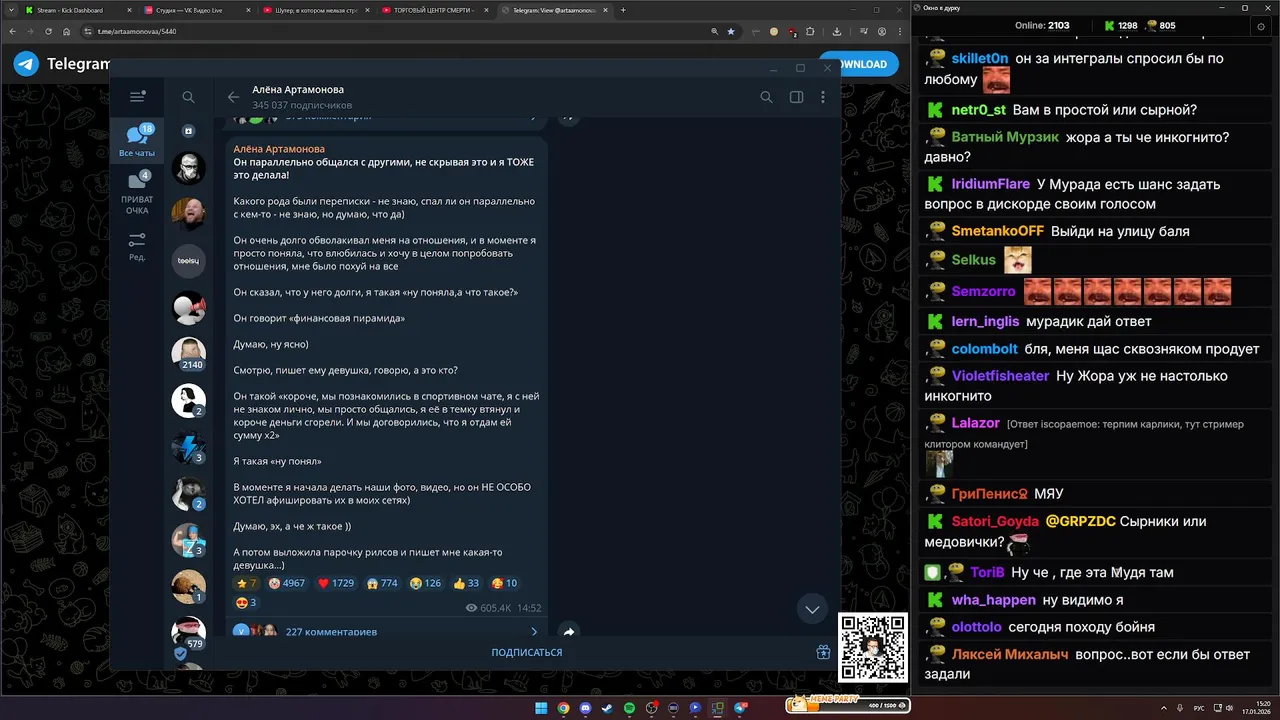Click the scream reaction with 774
The image size is (1280, 720).
pyautogui.click(x=382, y=583)
